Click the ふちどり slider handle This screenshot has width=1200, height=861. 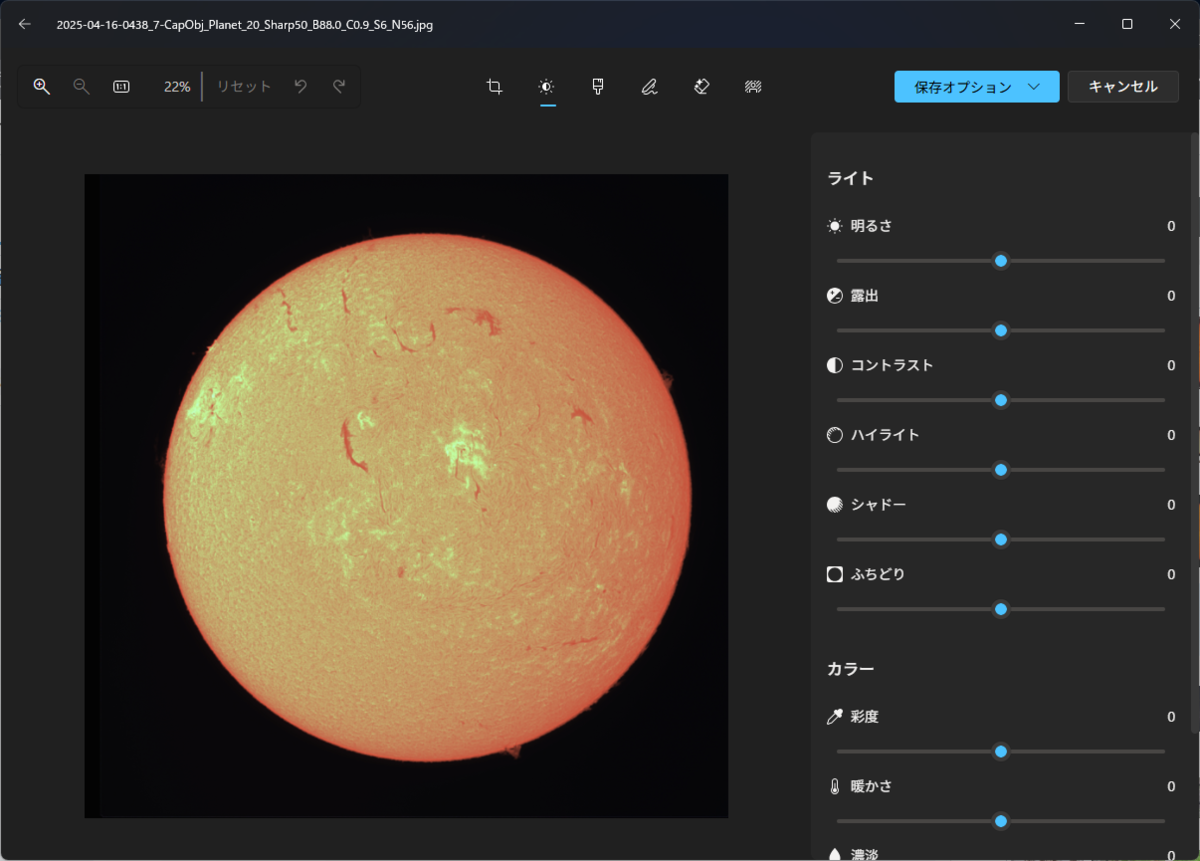pos(1001,609)
